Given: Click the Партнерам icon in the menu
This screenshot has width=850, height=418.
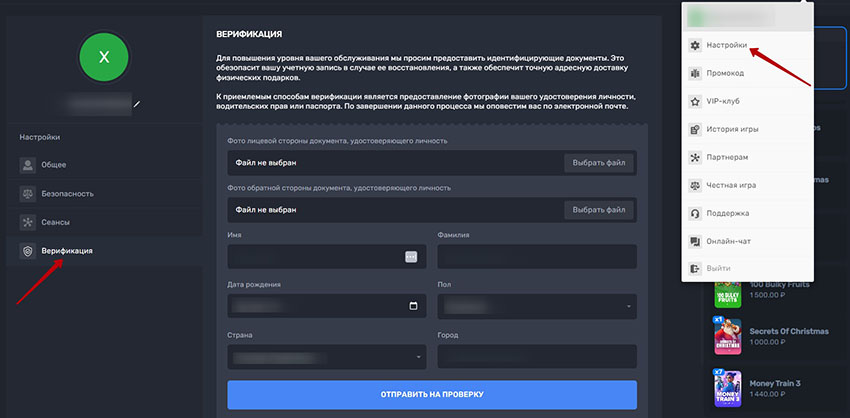Looking at the screenshot, I should (694, 157).
